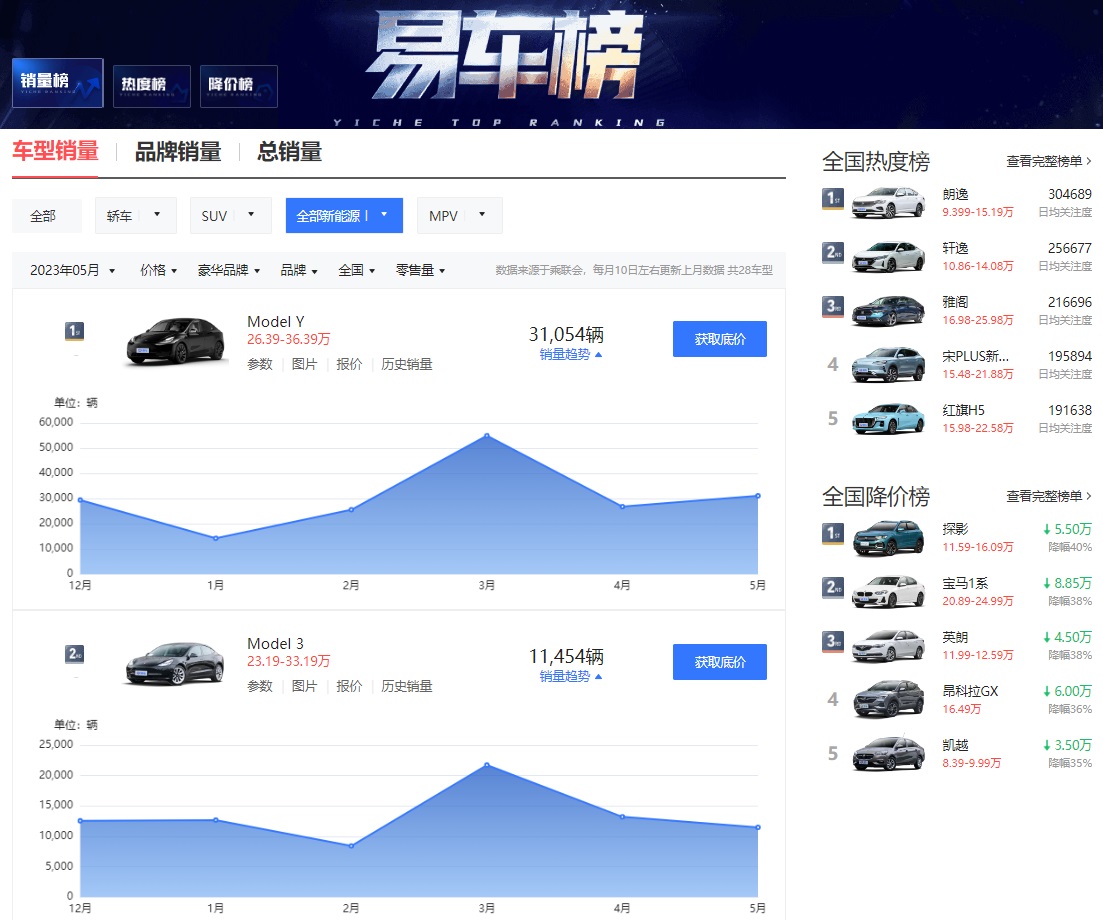View full 全国降价榜 list via 查看完整榜单
Screen dimensions: 1103x920
[1048, 496]
